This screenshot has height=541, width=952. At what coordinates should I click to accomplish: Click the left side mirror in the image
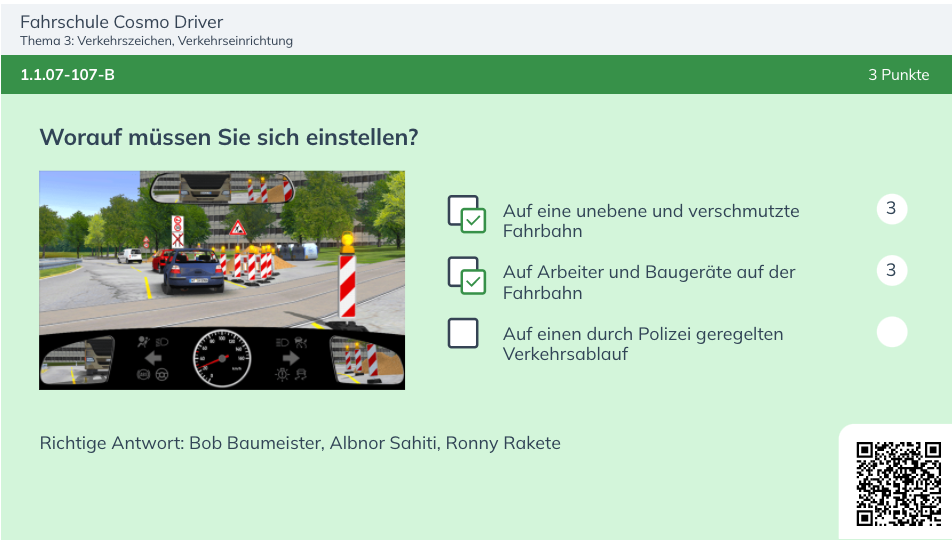point(77,361)
